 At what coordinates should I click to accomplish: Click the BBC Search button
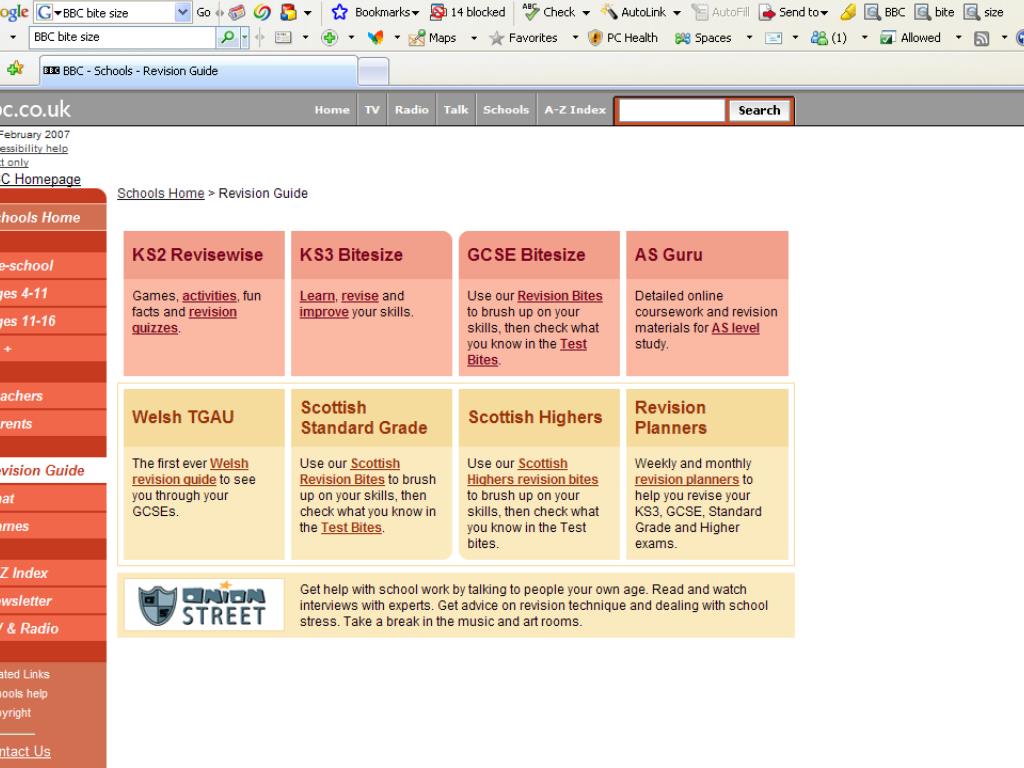(759, 110)
